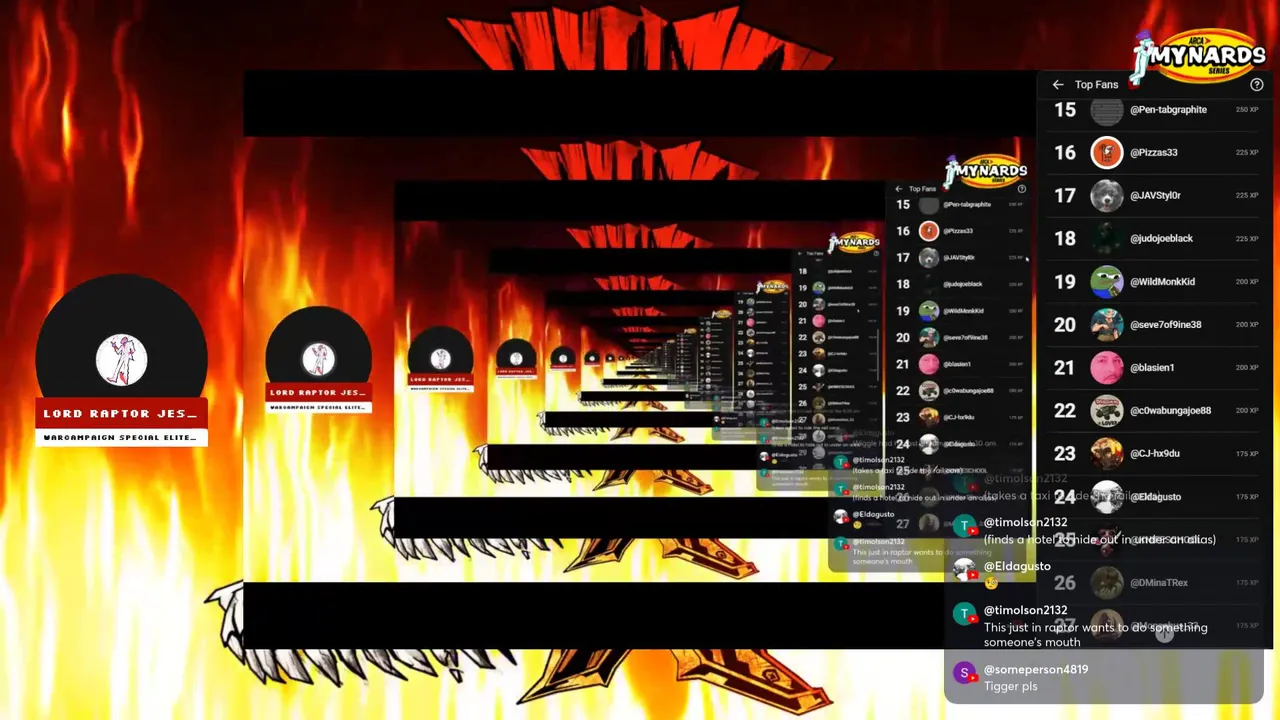Open @Pizzas33's orange avatar

[1106, 153]
